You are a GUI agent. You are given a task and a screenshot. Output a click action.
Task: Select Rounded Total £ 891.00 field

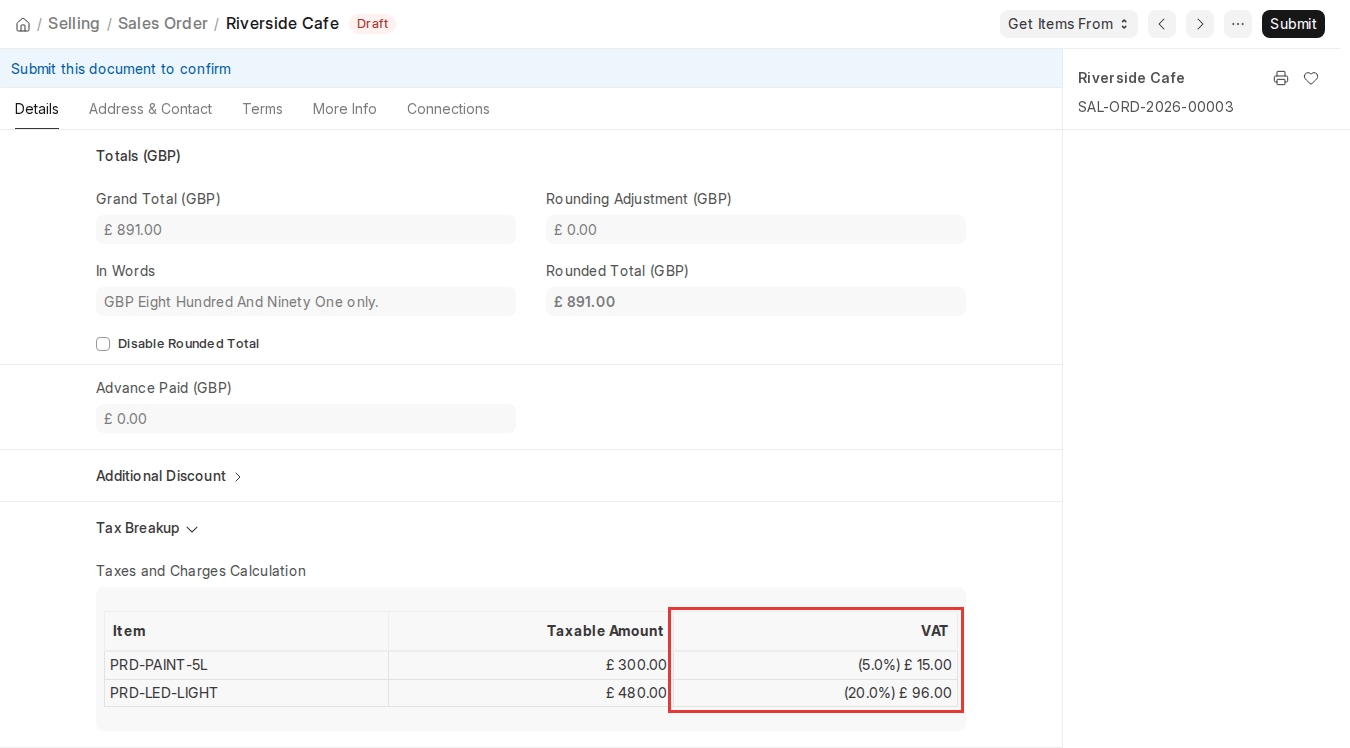pos(756,302)
